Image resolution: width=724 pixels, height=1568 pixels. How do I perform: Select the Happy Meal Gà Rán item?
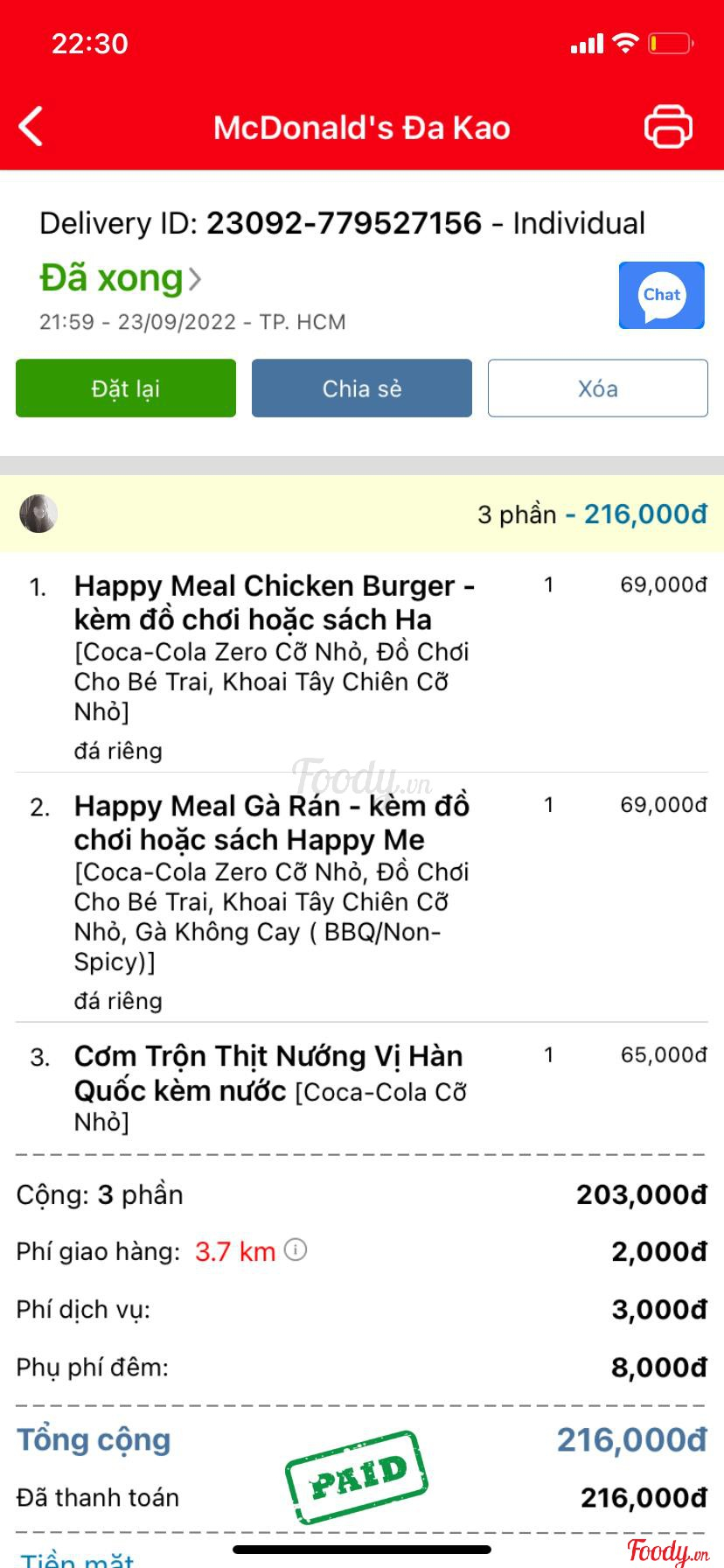[272, 822]
